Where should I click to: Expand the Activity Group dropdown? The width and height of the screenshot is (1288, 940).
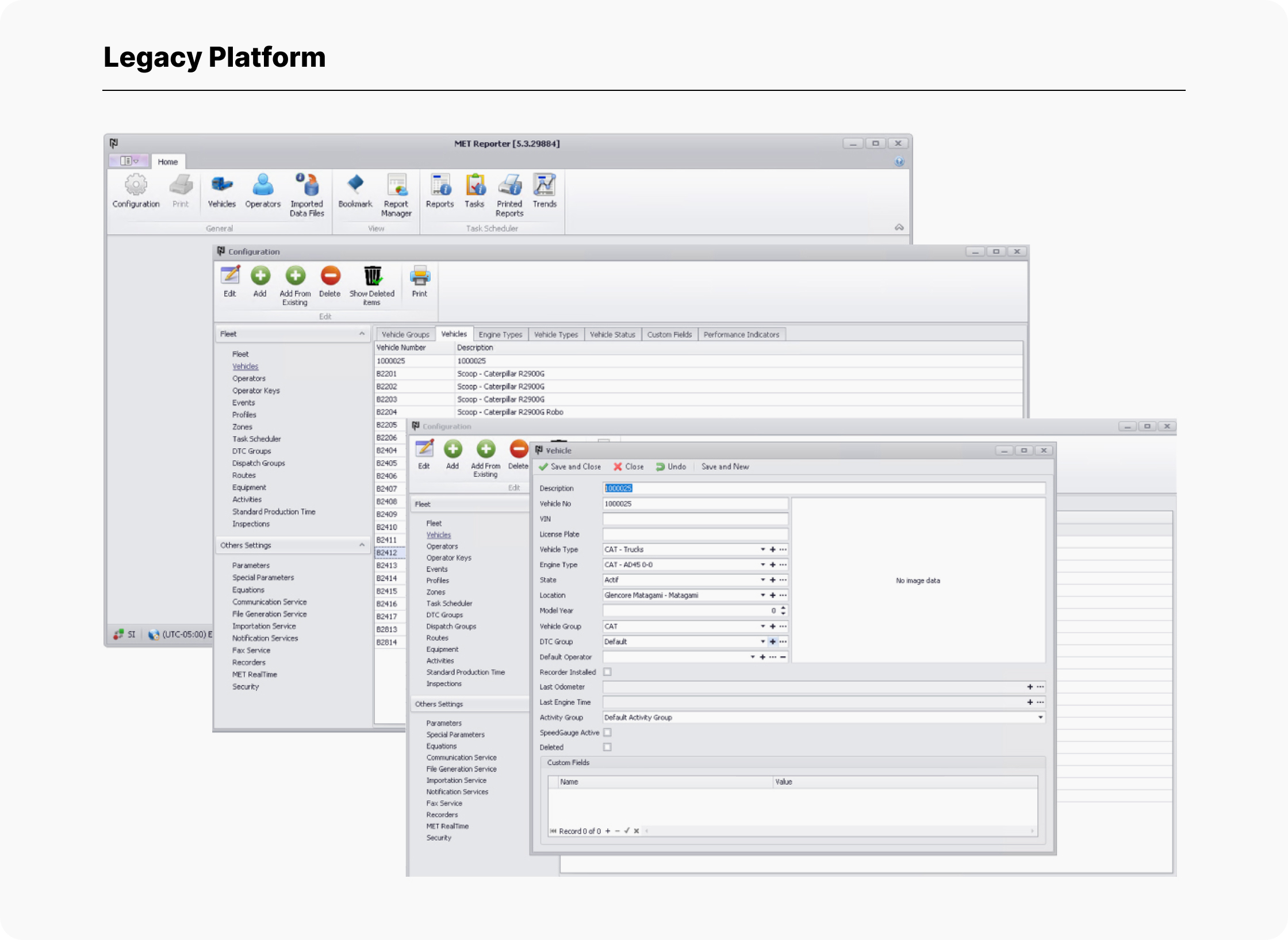[1040, 717]
